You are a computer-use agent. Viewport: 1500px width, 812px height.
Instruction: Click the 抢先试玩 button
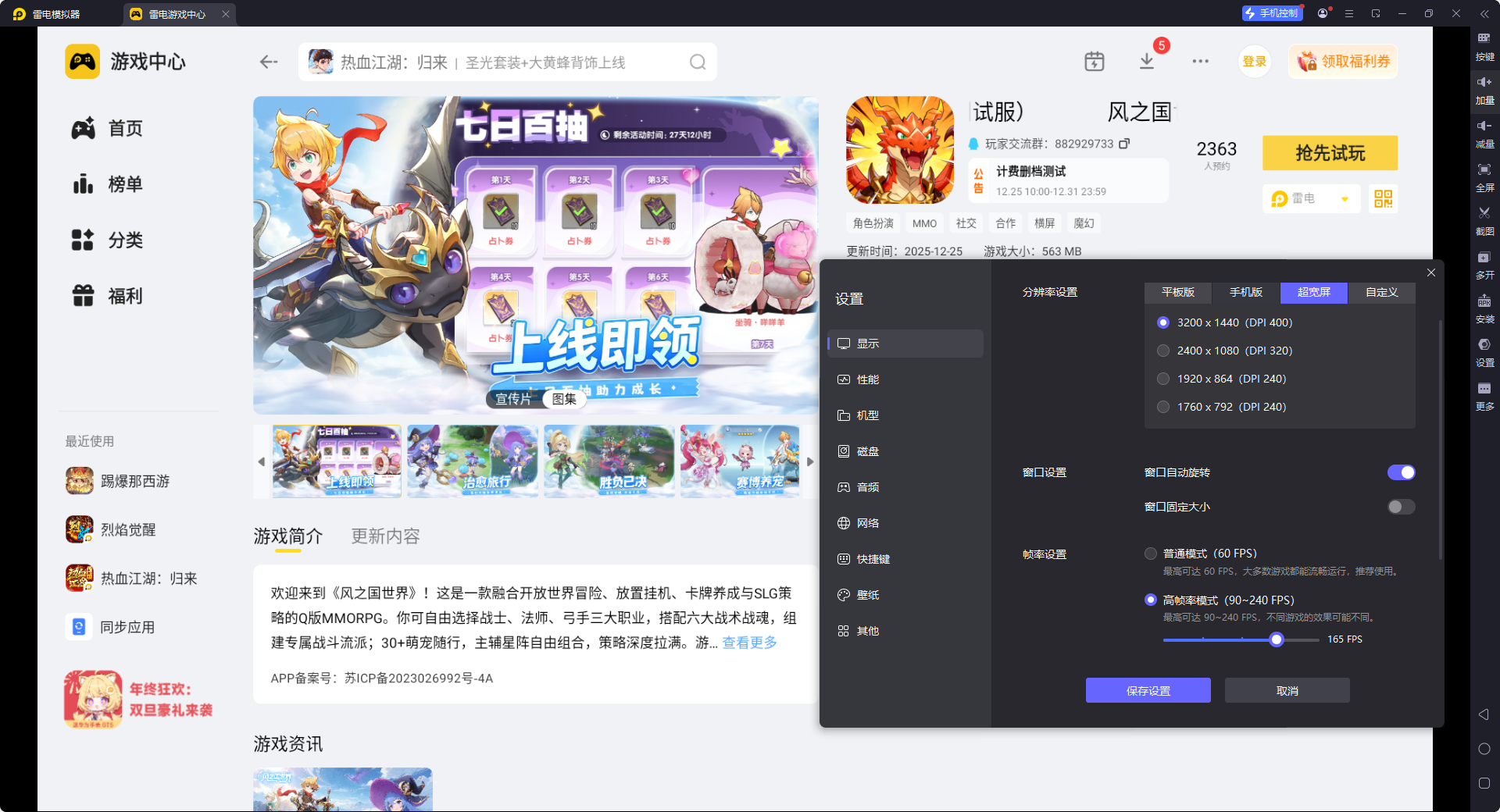1330,153
